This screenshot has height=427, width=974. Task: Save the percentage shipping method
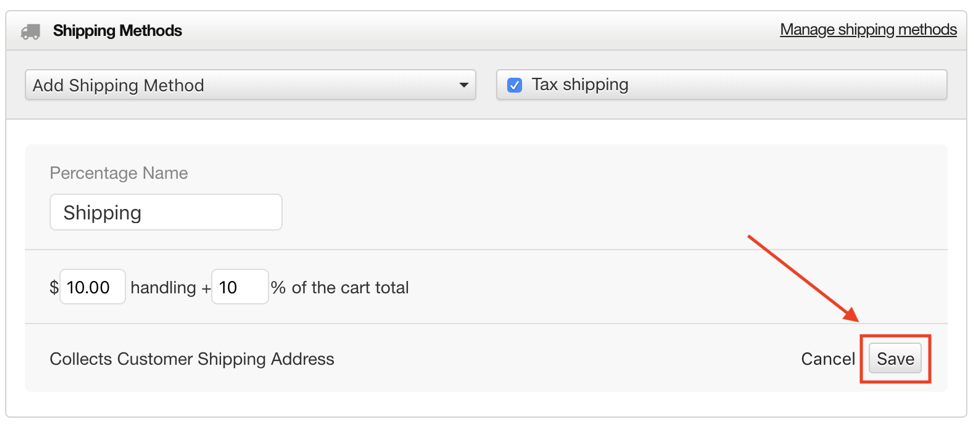[x=895, y=359]
